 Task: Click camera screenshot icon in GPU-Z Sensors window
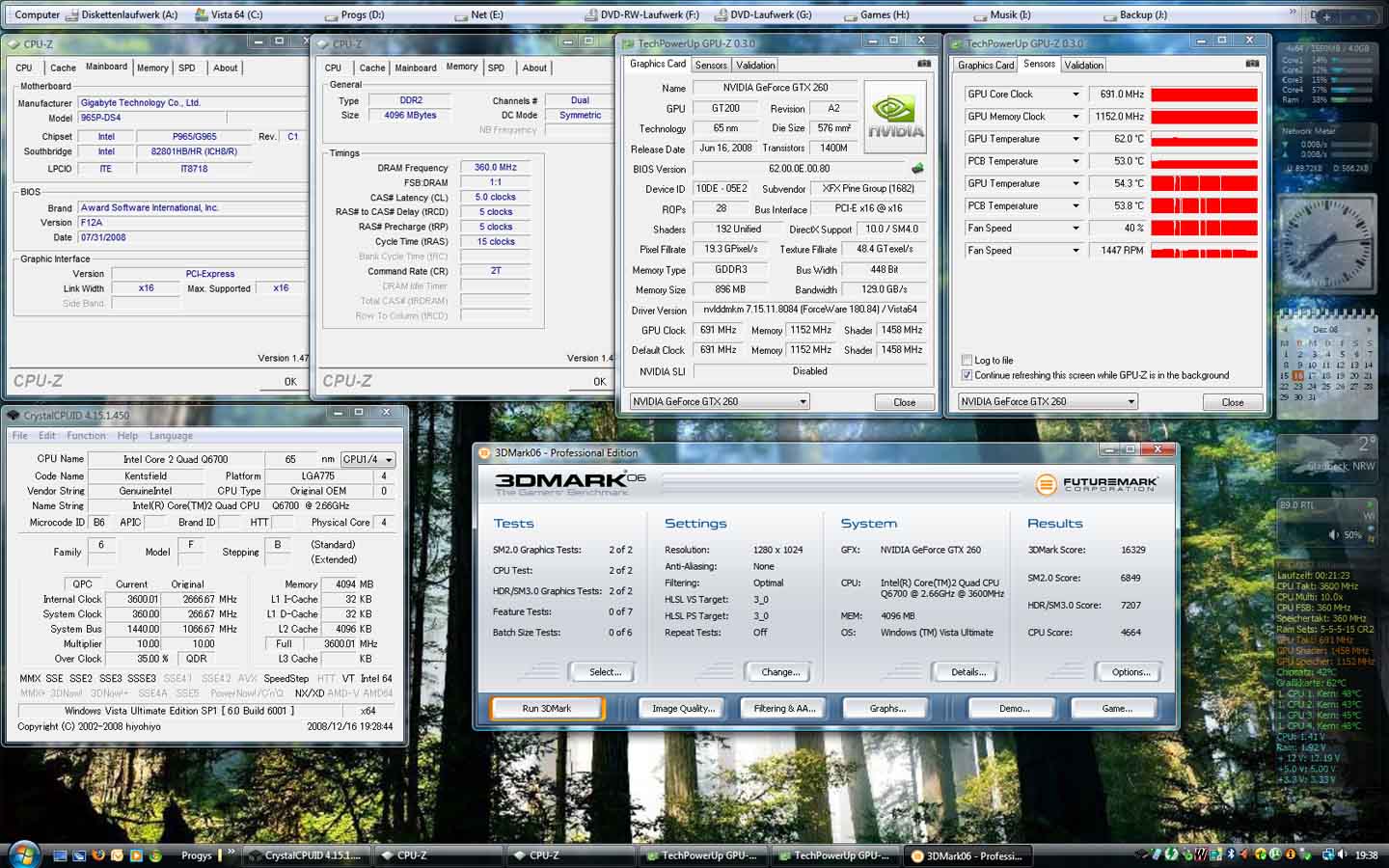[x=1252, y=64]
